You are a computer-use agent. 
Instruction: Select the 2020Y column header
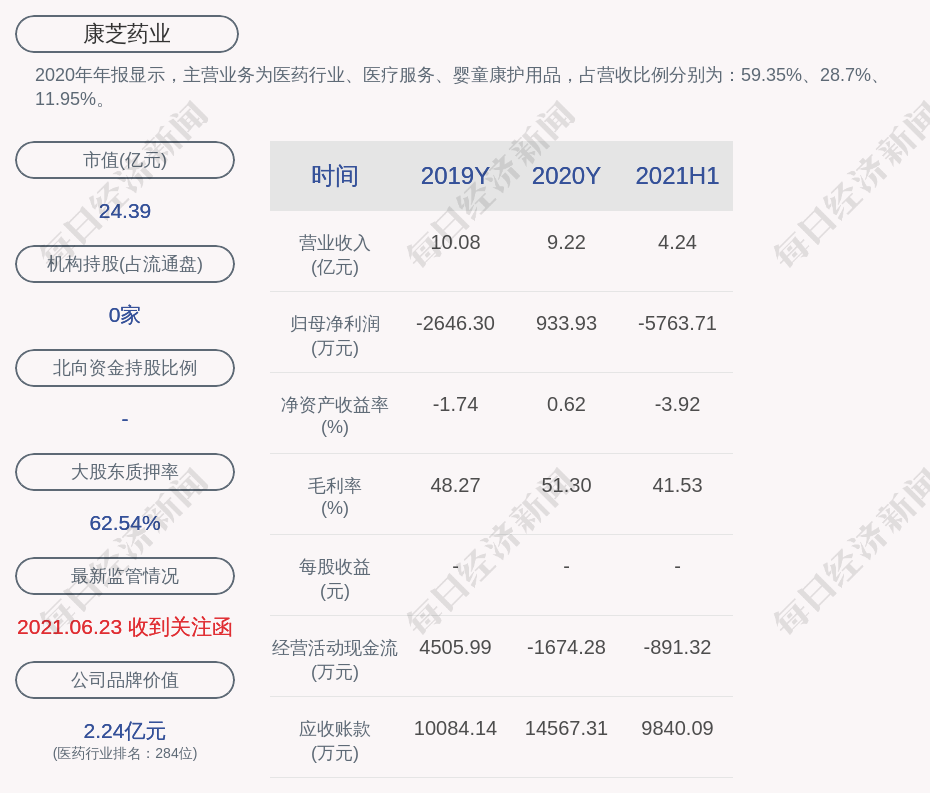(x=566, y=176)
